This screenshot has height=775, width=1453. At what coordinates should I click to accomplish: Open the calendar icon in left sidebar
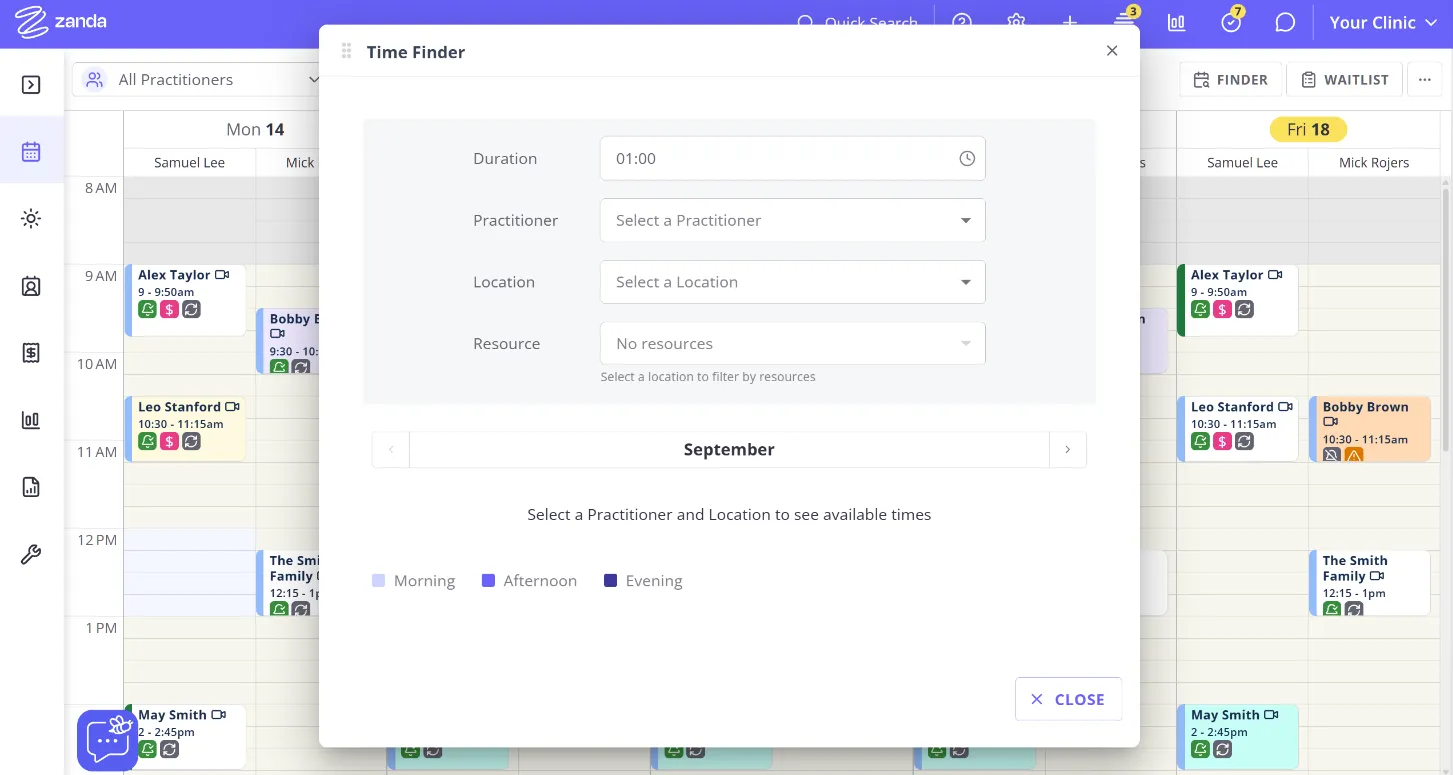(x=31, y=152)
